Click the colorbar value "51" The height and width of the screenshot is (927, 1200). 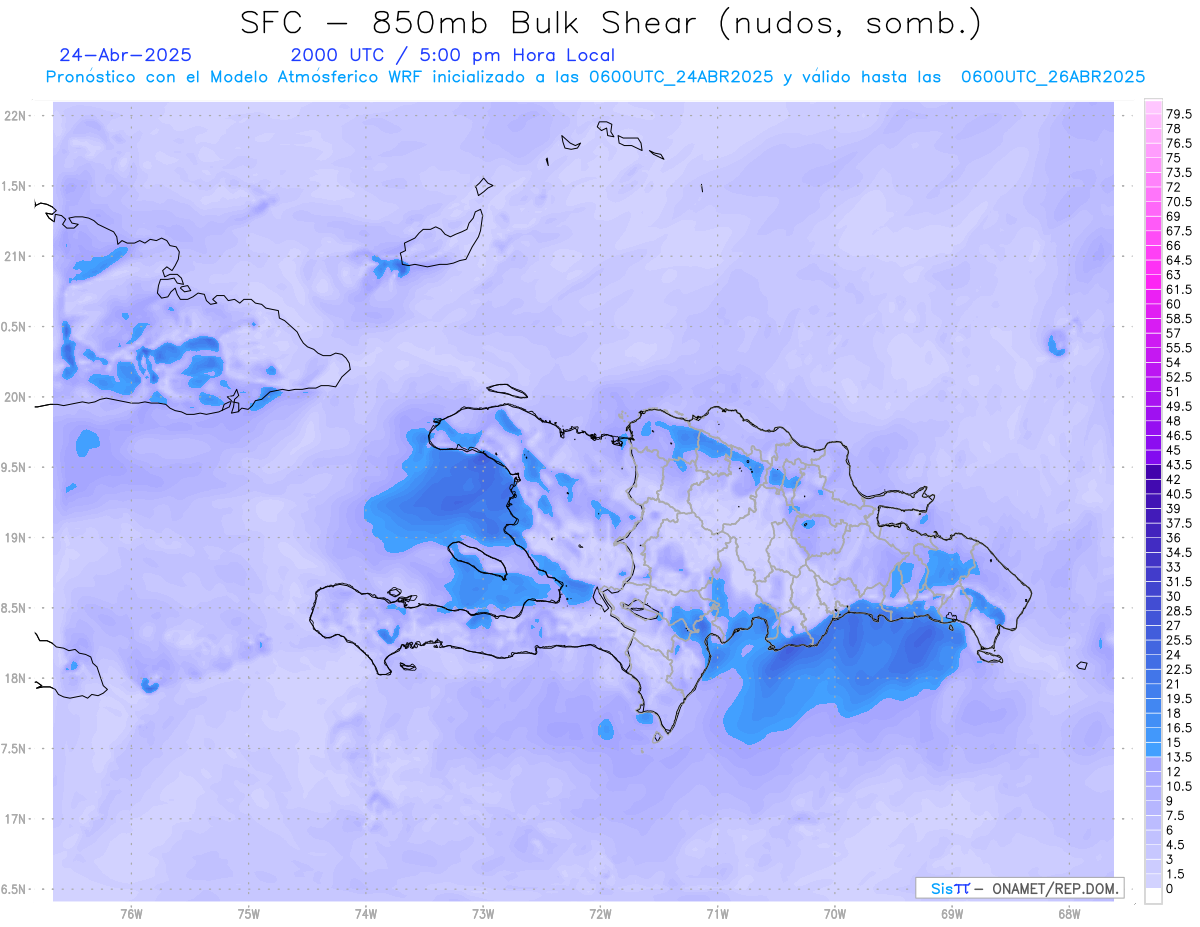click(1173, 392)
